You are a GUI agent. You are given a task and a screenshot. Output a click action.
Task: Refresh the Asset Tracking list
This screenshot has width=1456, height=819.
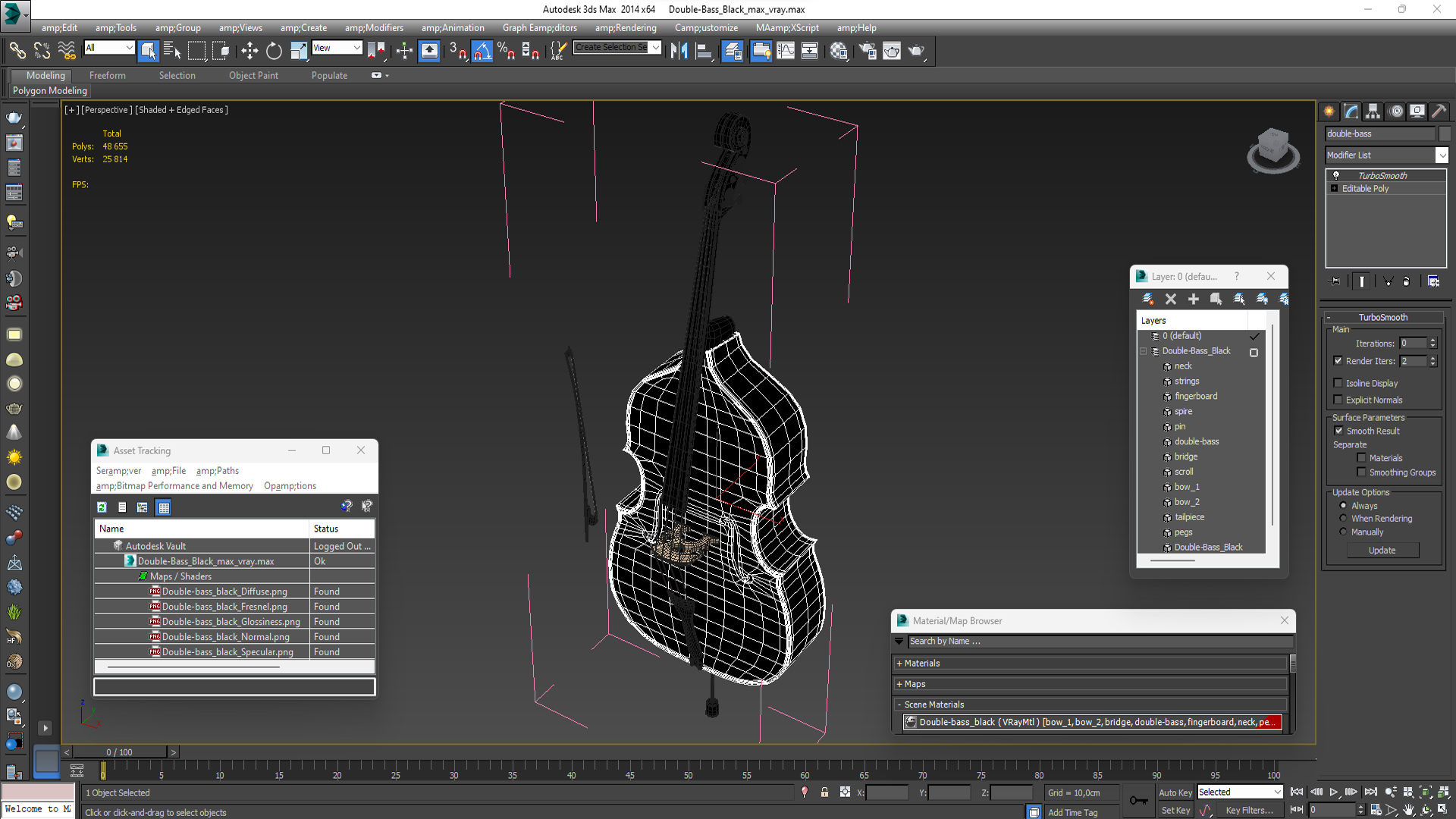(x=102, y=507)
